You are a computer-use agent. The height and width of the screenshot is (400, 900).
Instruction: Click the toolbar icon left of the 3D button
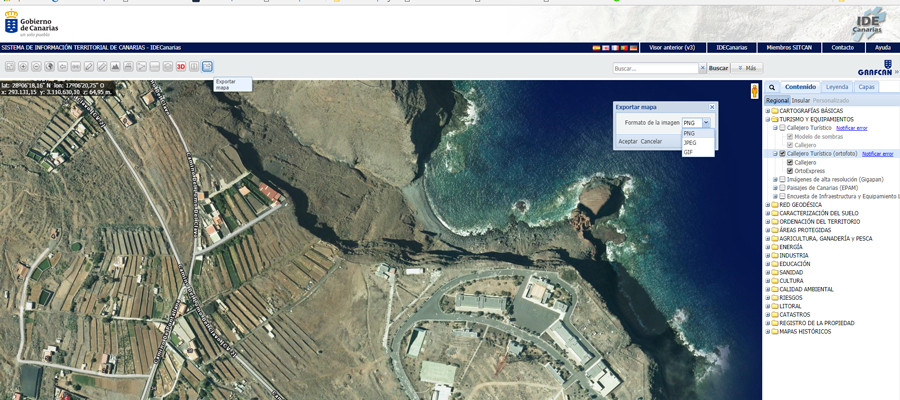[168, 67]
